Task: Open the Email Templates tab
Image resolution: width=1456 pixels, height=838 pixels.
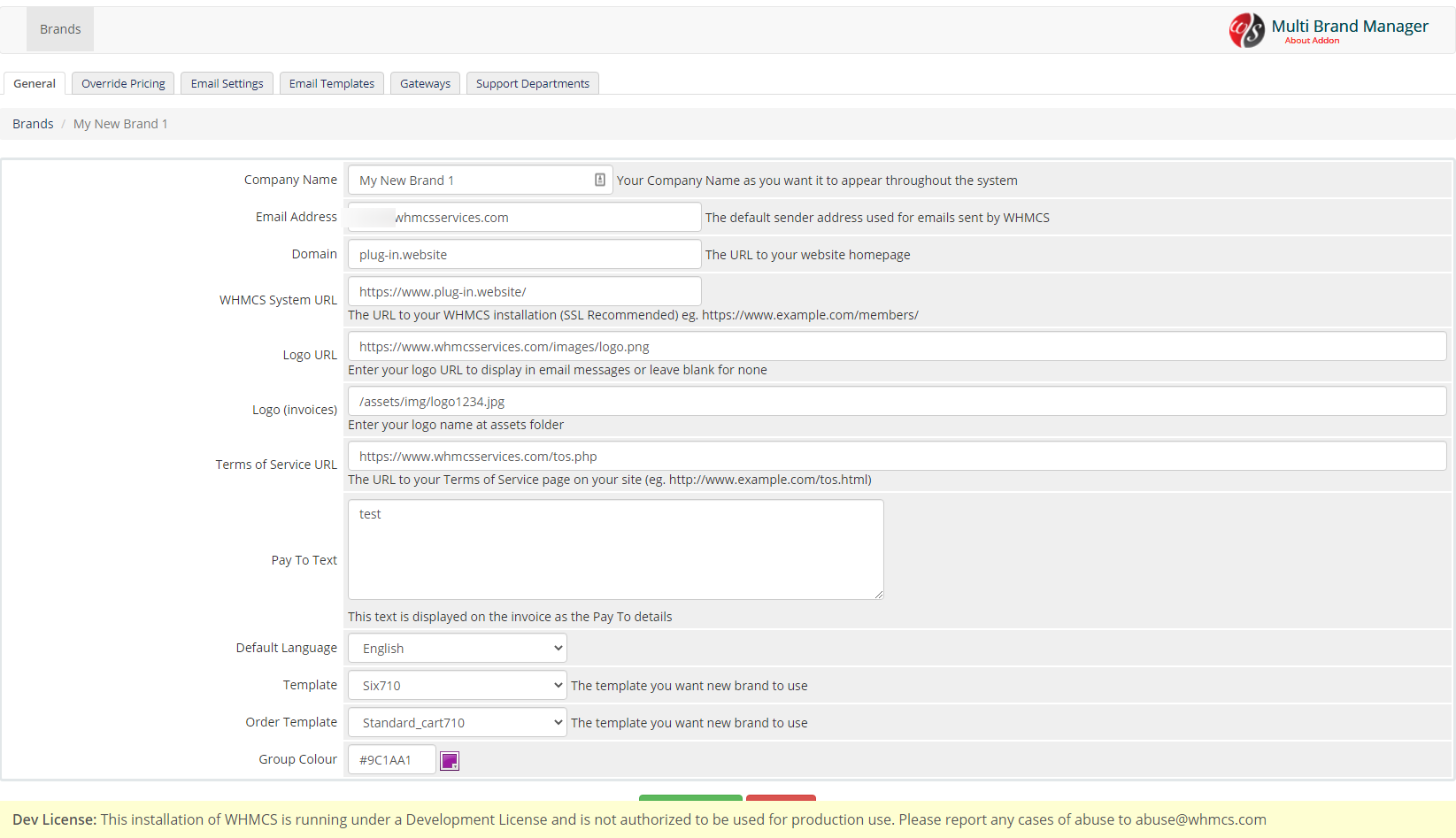Action: (332, 83)
